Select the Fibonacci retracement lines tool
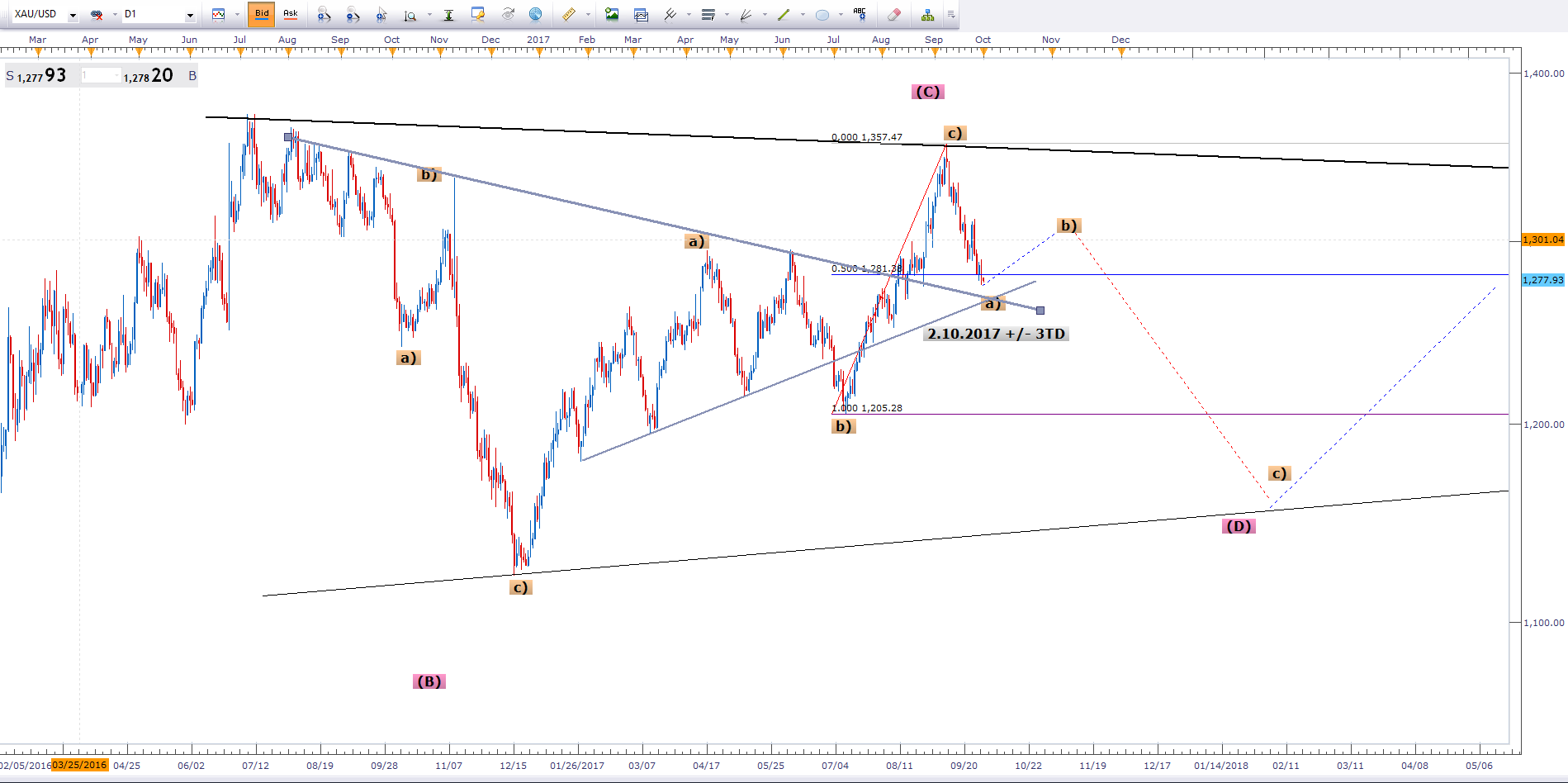 (x=708, y=14)
